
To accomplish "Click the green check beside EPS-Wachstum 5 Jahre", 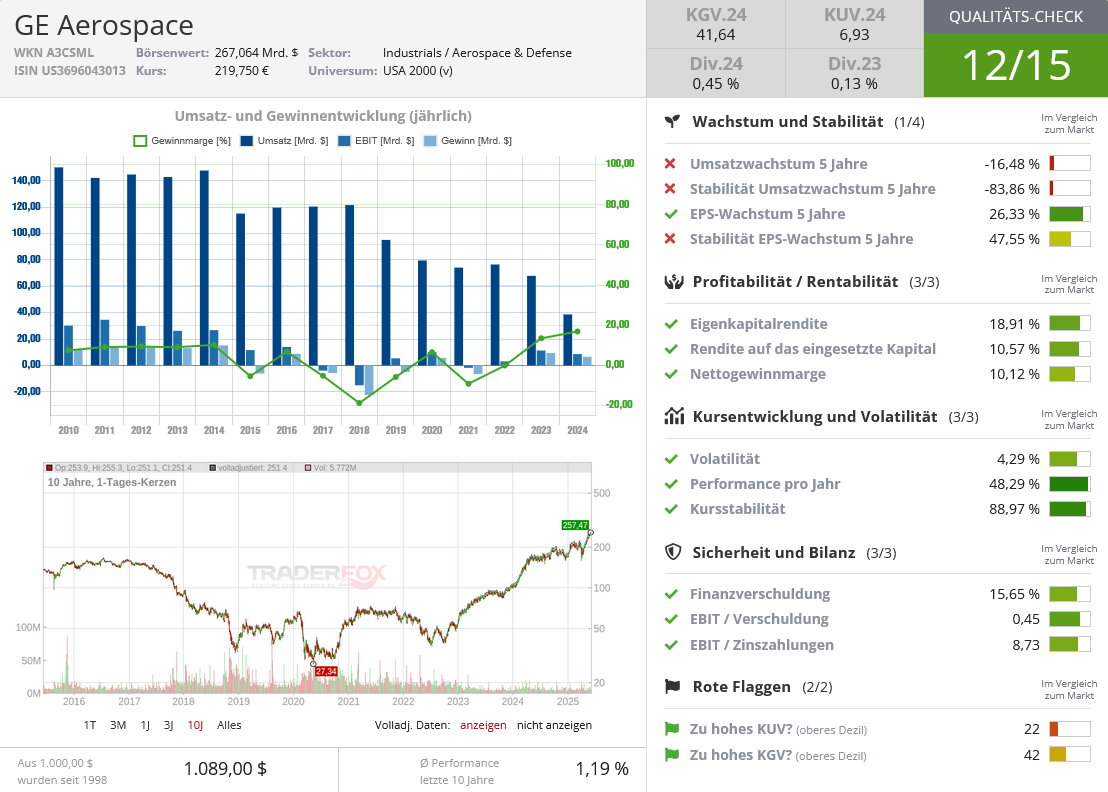I will point(671,214).
